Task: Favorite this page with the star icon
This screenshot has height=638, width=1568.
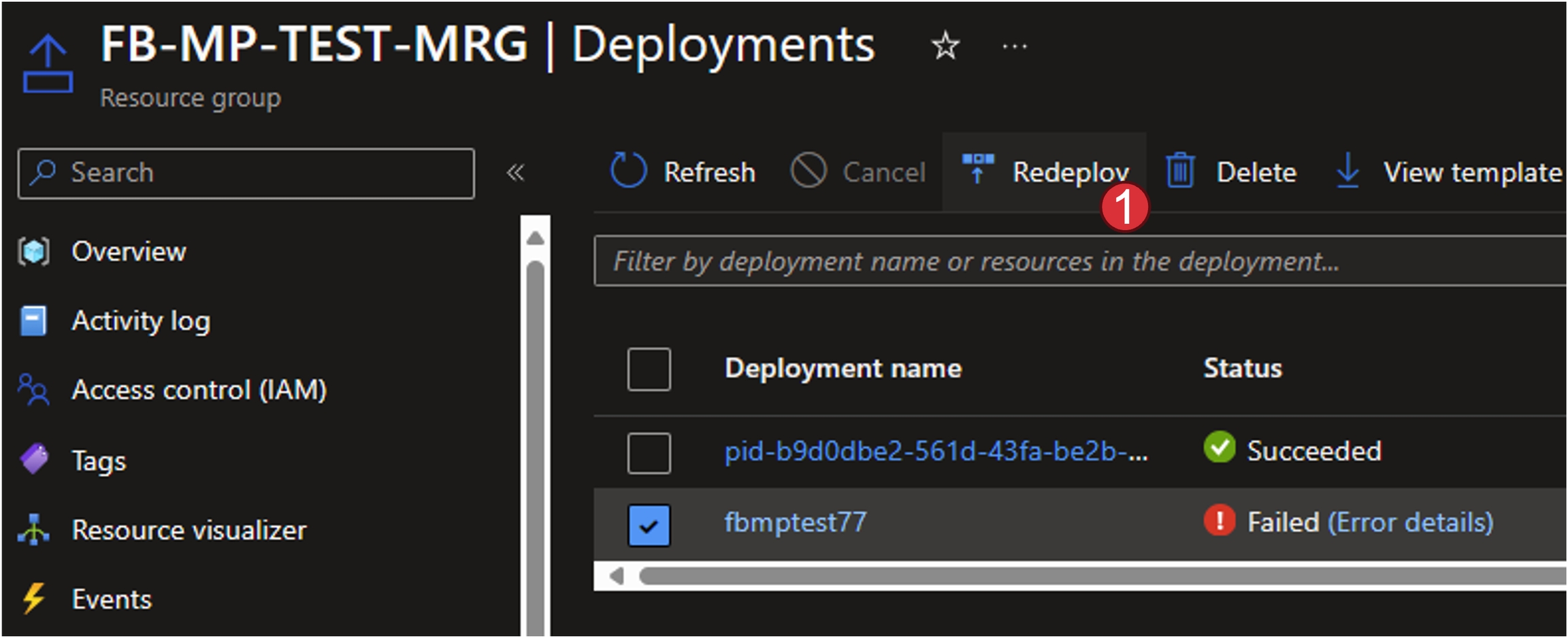Action: click(945, 46)
